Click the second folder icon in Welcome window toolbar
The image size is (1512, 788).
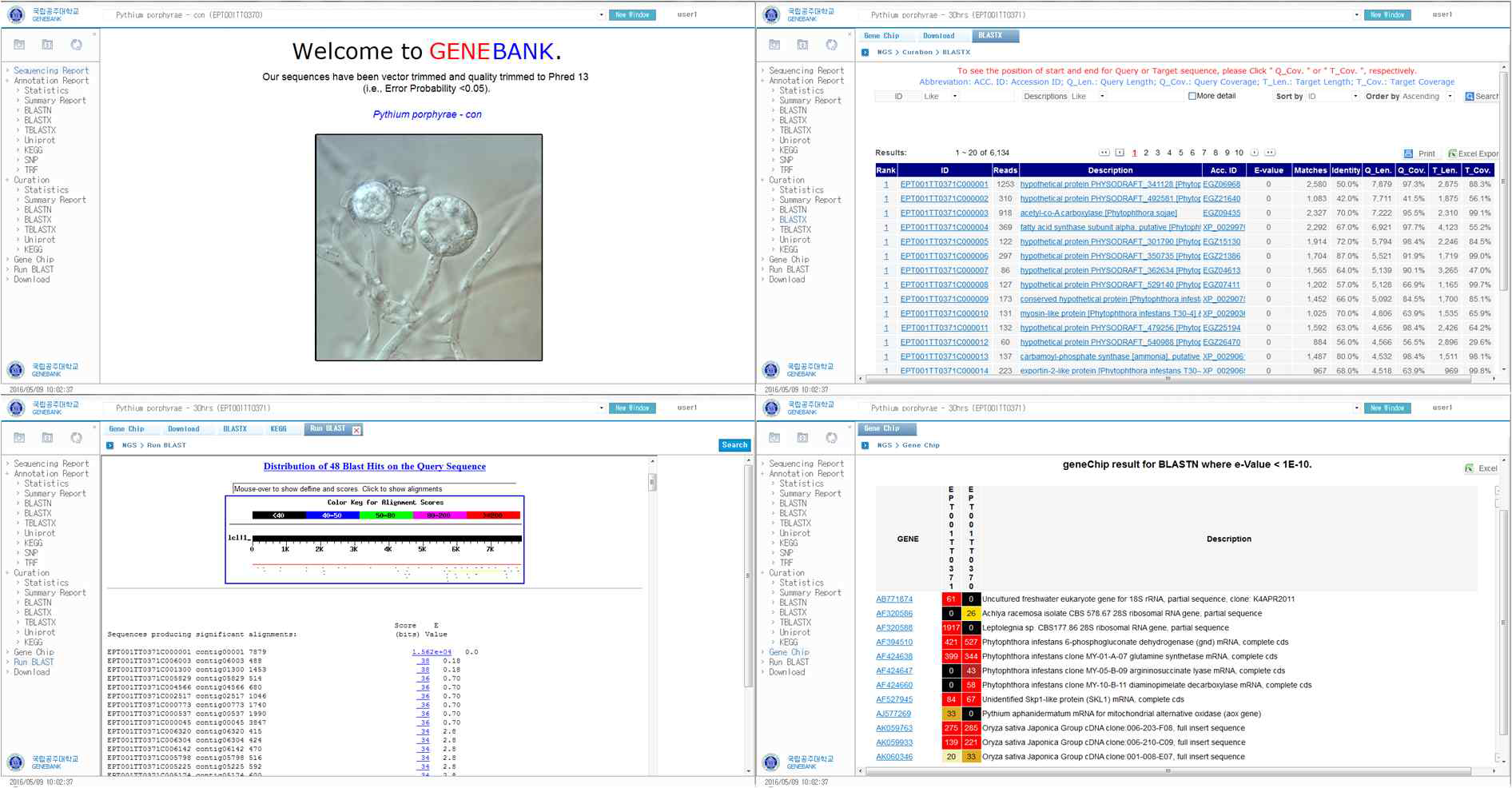[x=47, y=45]
